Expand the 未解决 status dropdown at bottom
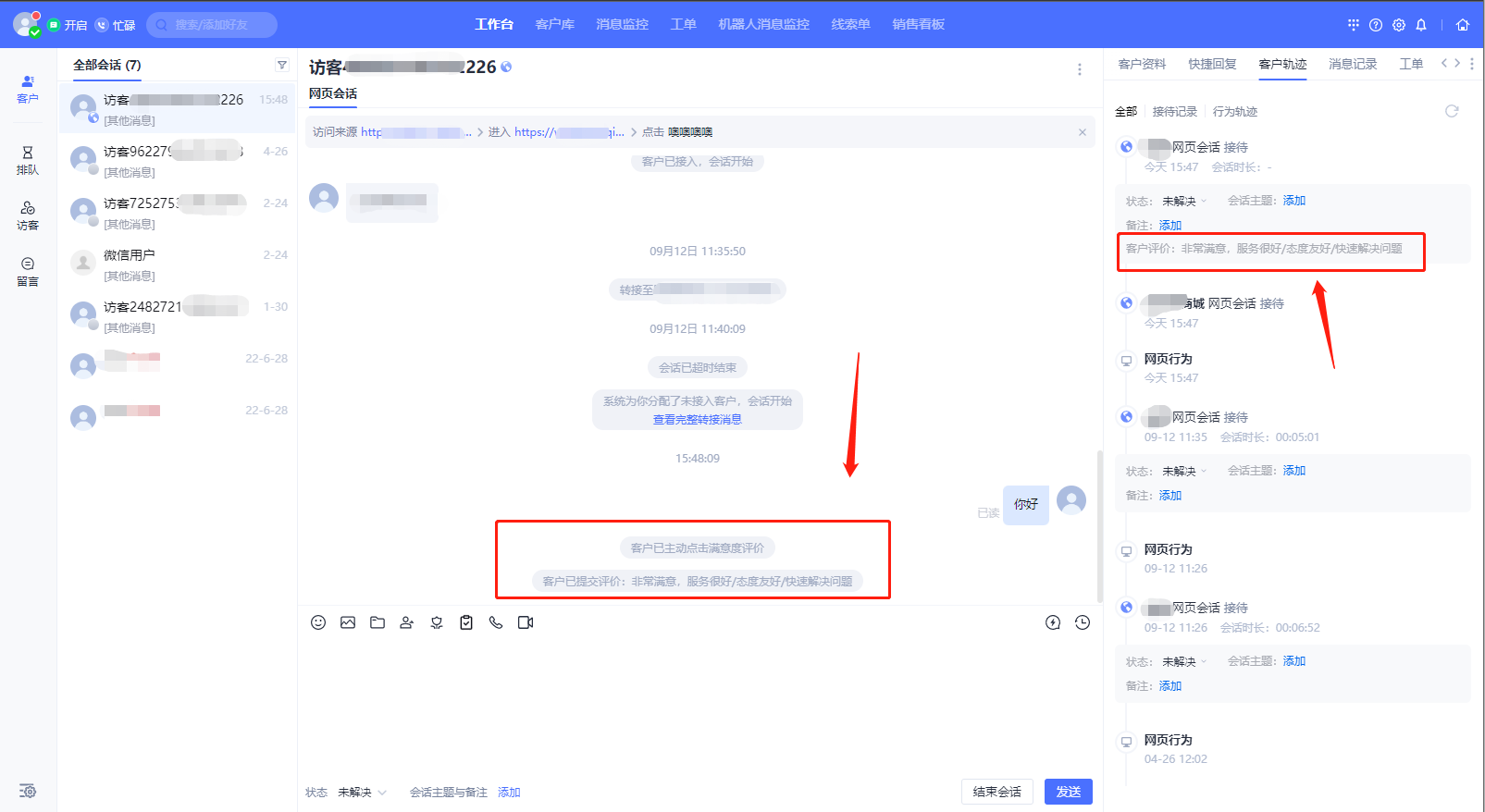 pos(362,793)
